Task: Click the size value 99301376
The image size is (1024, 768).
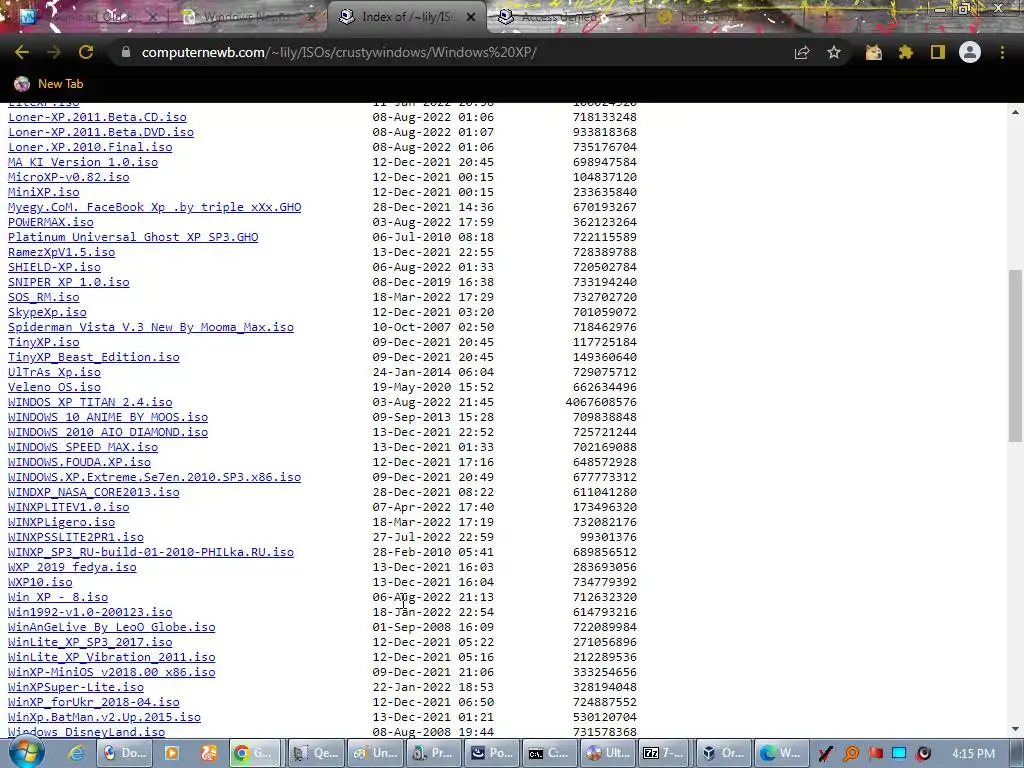Action: click(x=608, y=537)
